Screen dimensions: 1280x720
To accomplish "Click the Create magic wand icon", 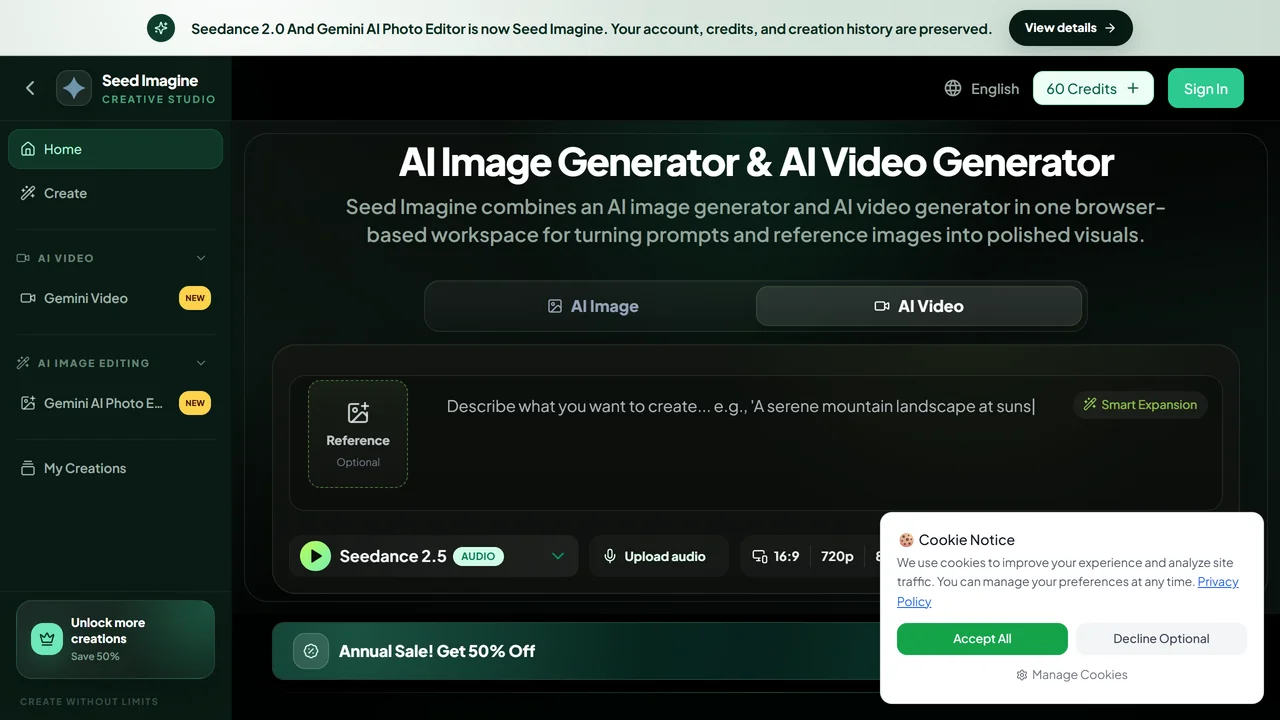I will [x=28, y=193].
